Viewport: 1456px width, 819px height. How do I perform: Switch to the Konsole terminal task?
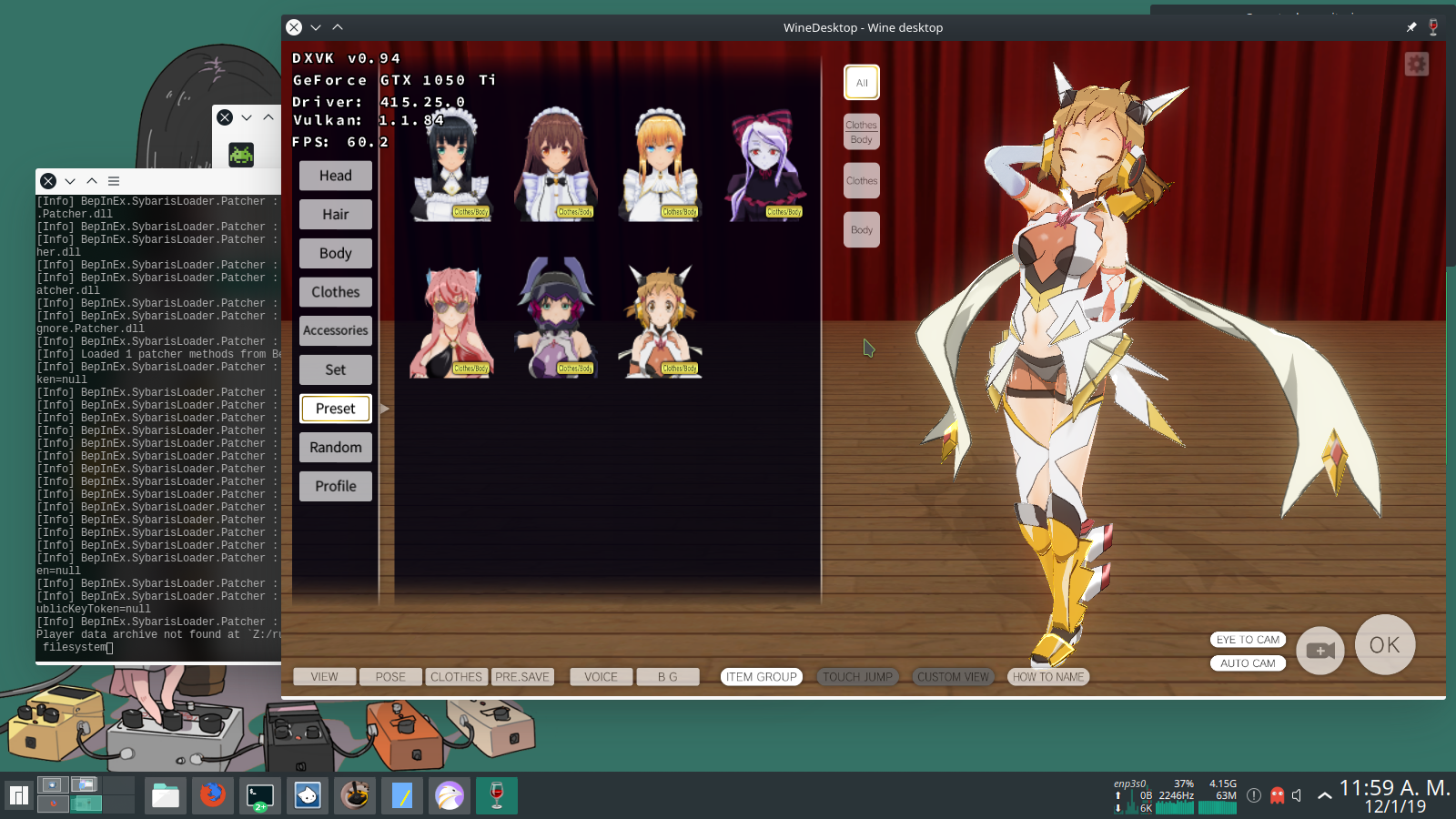pos(260,795)
